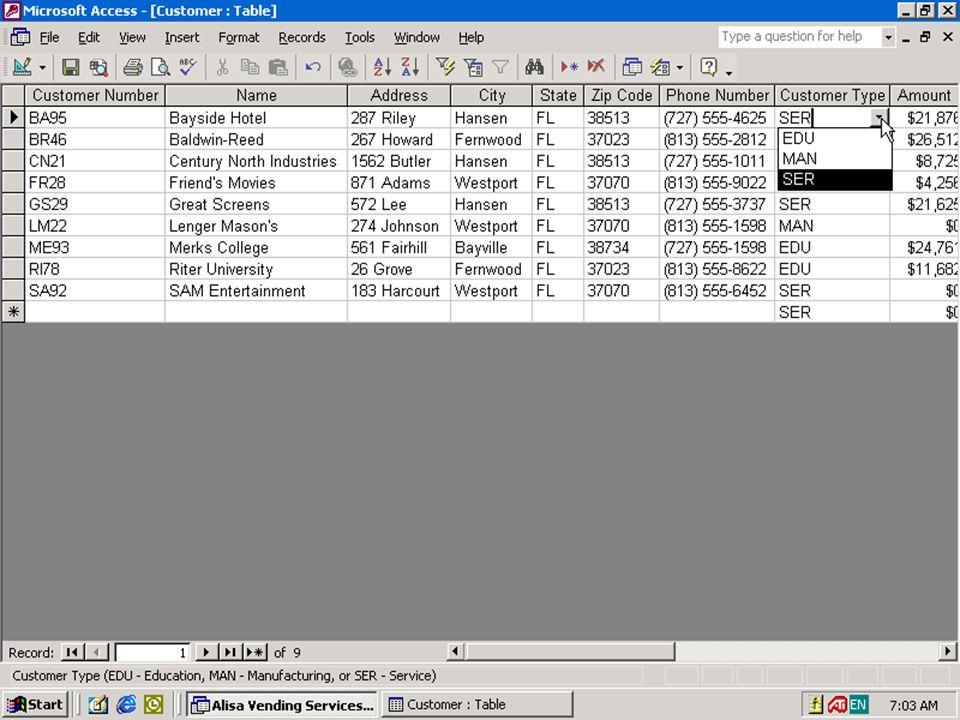Click the Cut scissors icon
This screenshot has height=720, width=960.
pyautogui.click(x=222, y=67)
